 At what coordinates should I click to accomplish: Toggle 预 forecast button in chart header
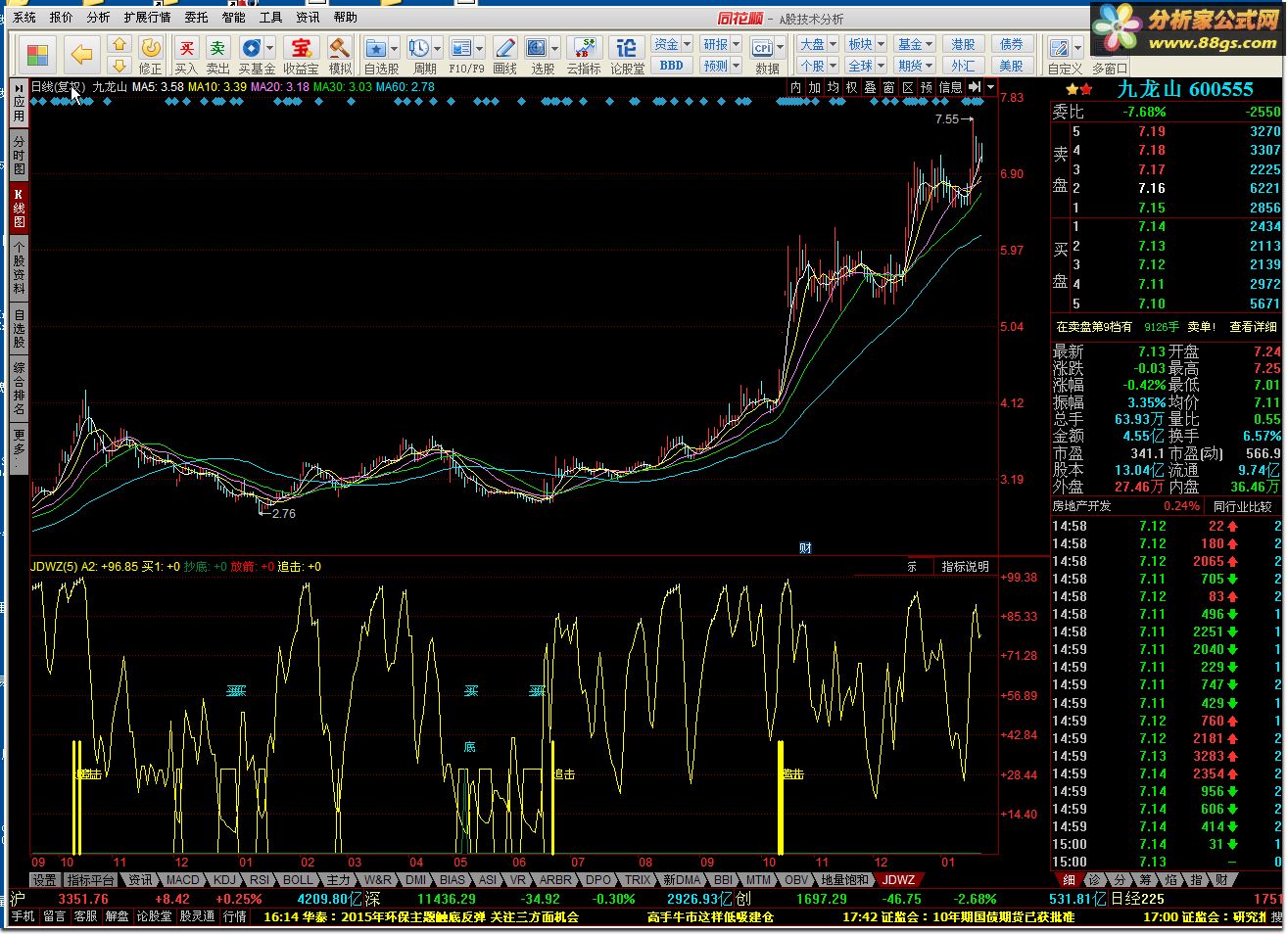(x=926, y=87)
